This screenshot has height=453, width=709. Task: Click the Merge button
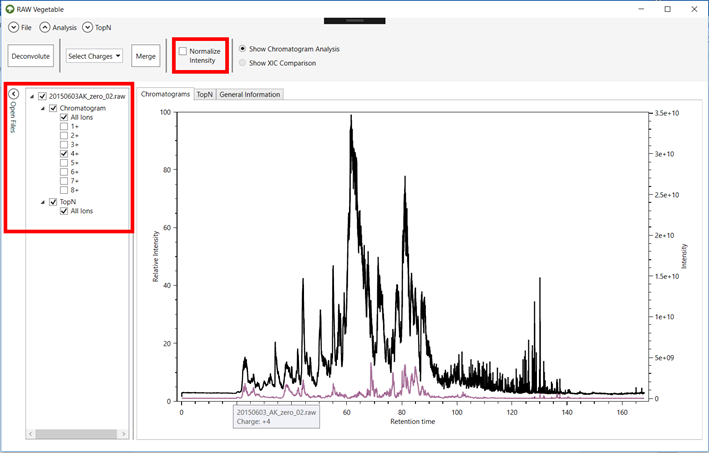[146, 56]
